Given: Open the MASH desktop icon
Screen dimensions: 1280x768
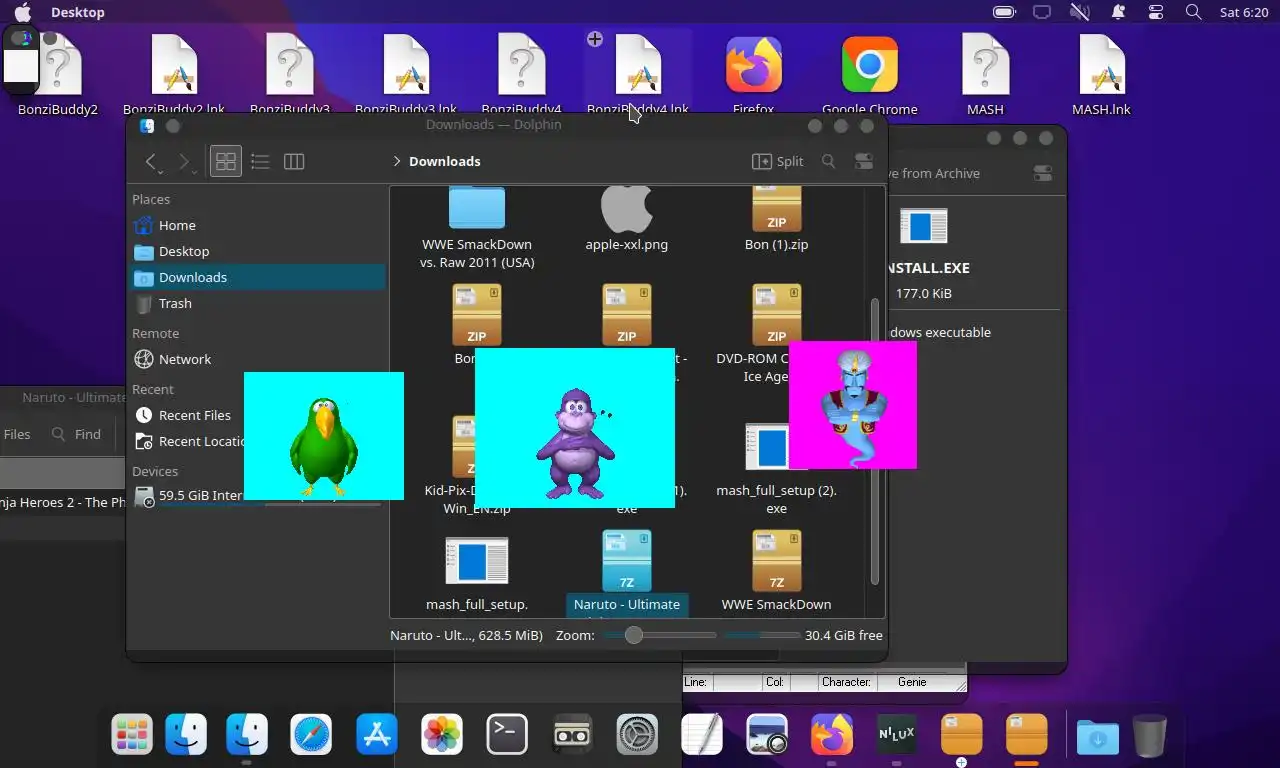Looking at the screenshot, I should 986,75.
